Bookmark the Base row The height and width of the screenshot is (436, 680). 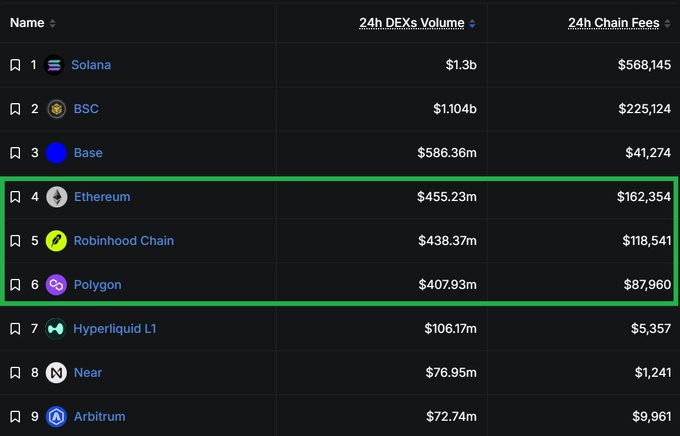(x=15, y=153)
